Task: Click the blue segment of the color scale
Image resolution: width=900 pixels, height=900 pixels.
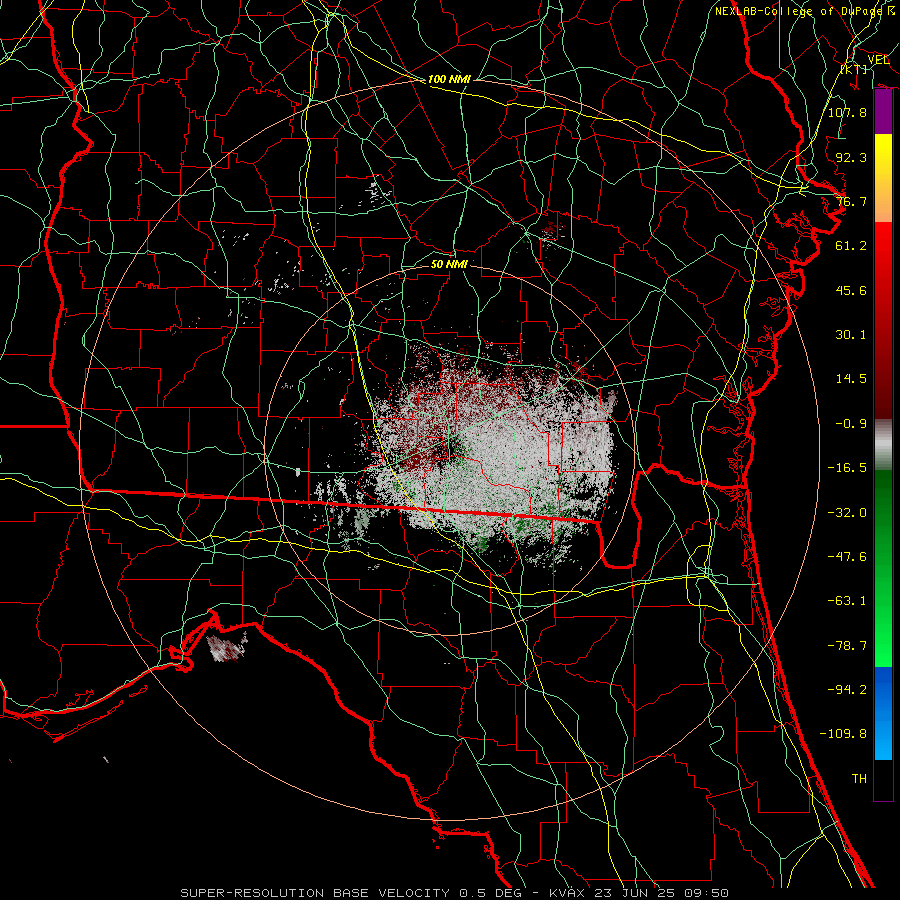Action: (883, 713)
